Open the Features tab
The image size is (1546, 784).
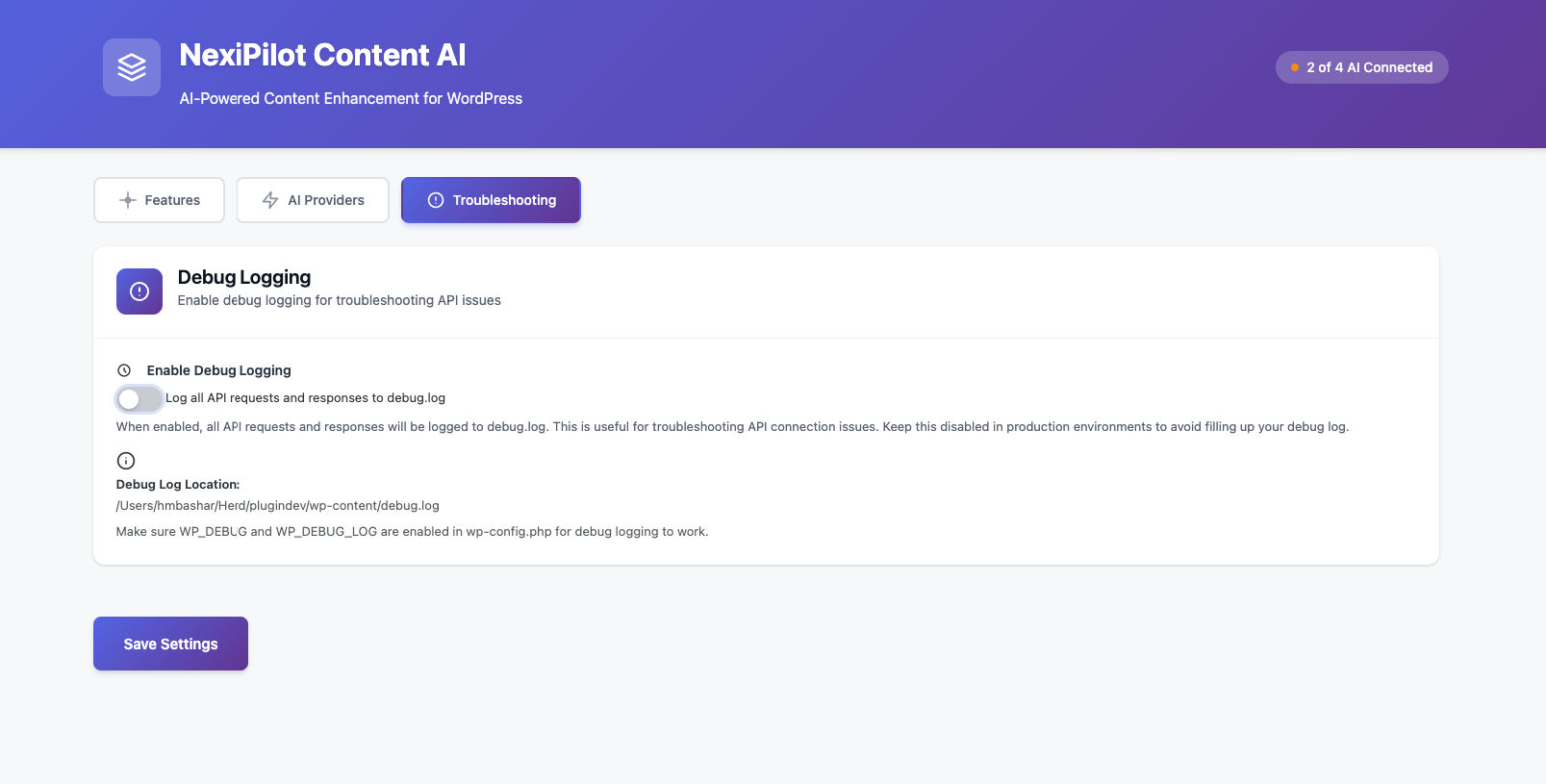(159, 200)
